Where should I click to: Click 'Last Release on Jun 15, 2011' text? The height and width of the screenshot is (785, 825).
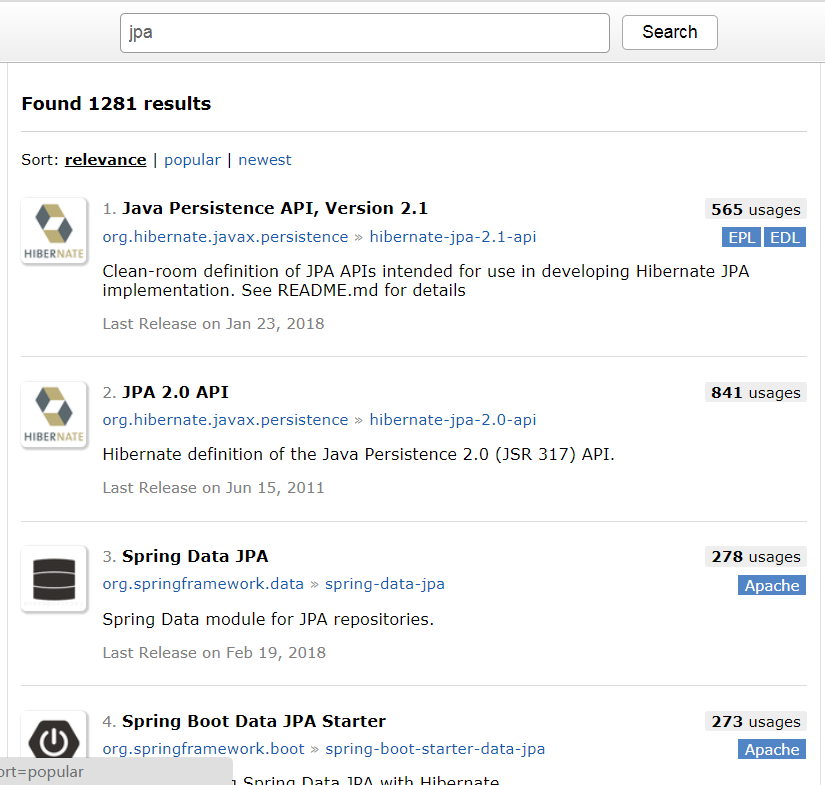[214, 488]
